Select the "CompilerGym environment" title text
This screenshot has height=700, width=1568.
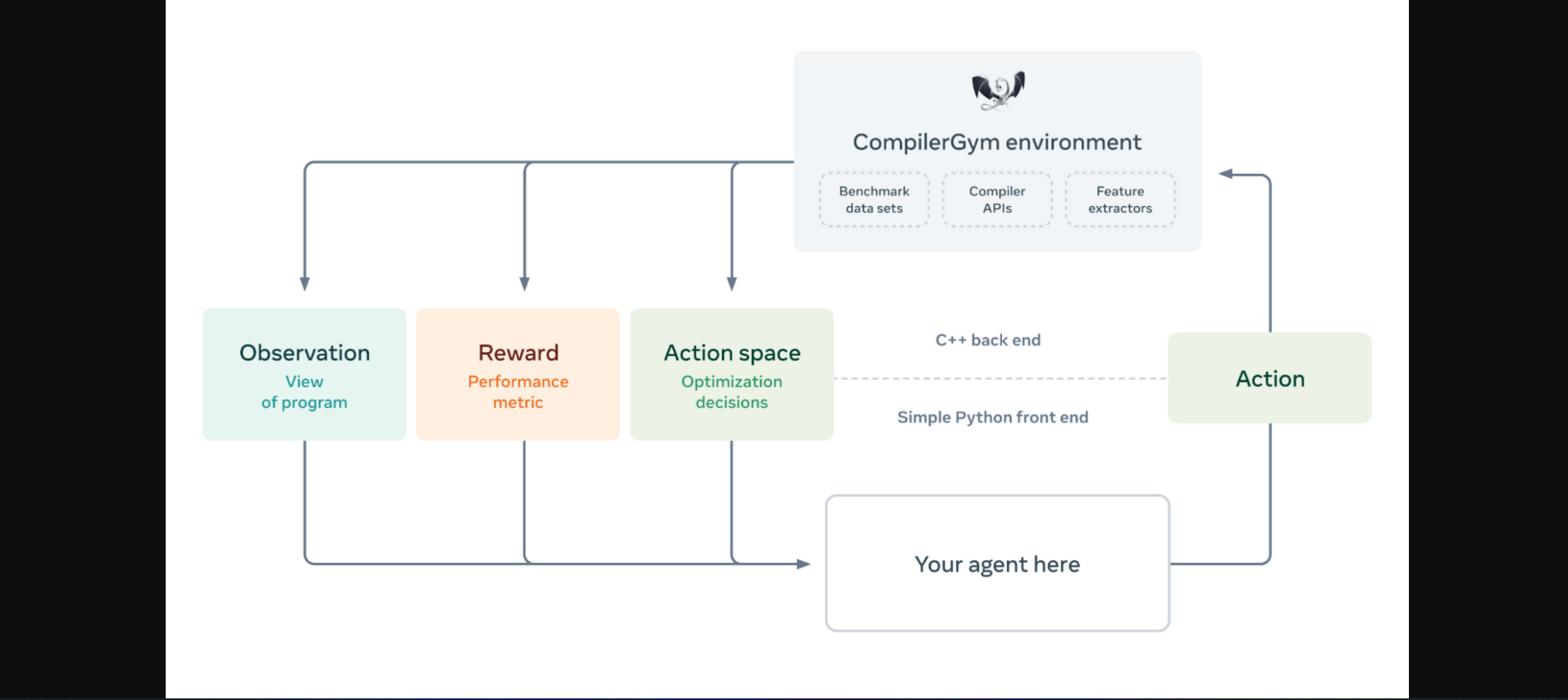[997, 143]
